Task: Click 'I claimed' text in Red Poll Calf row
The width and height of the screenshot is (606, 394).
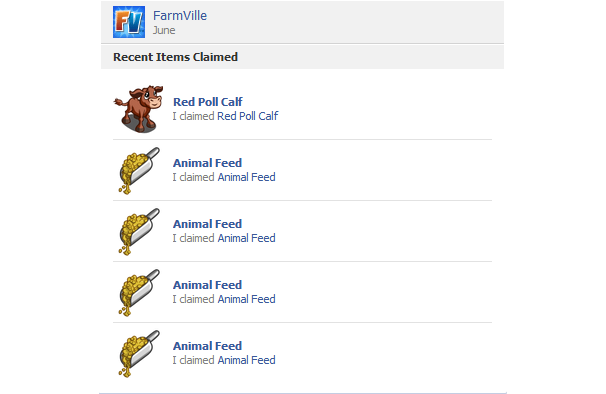Action: [x=193, y=116]
